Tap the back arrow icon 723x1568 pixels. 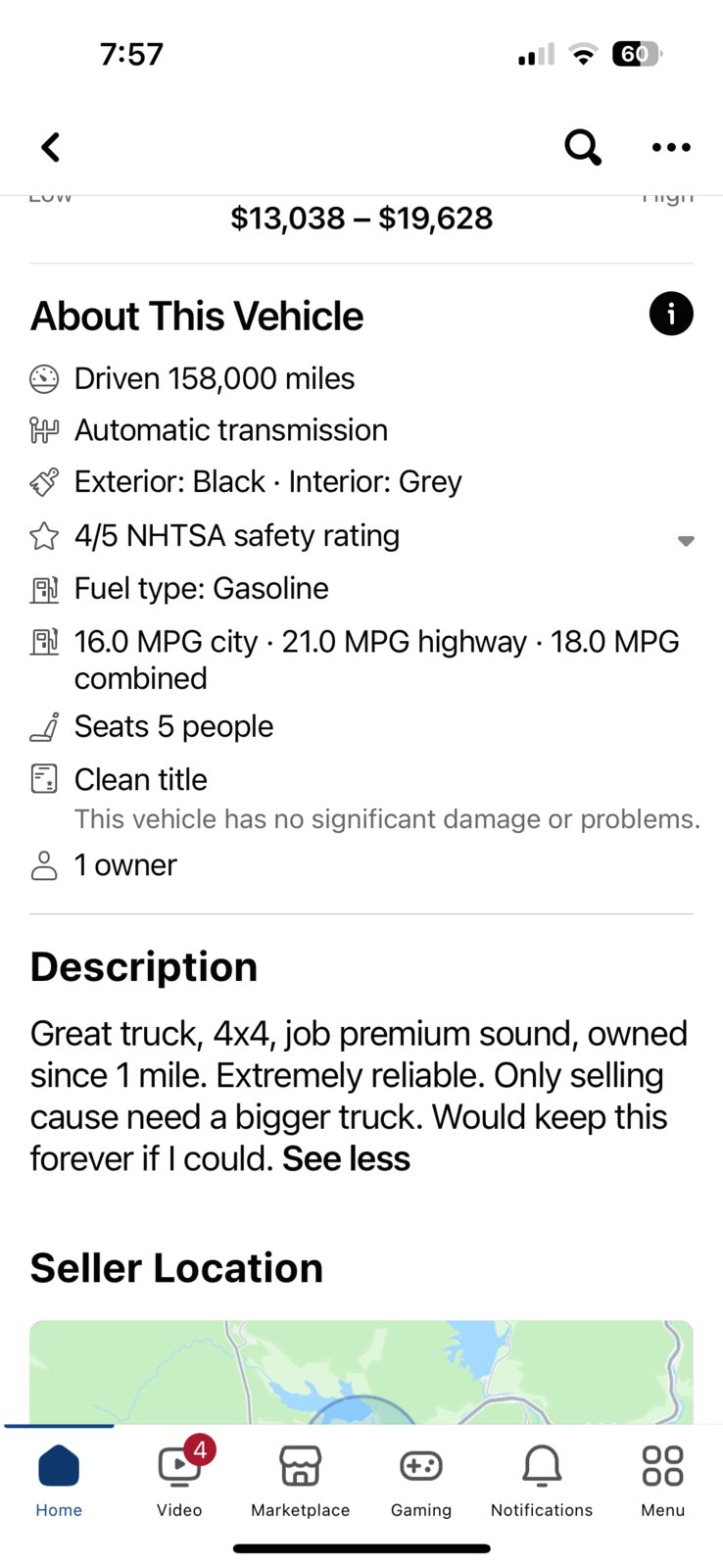click(x=51, y=147)
